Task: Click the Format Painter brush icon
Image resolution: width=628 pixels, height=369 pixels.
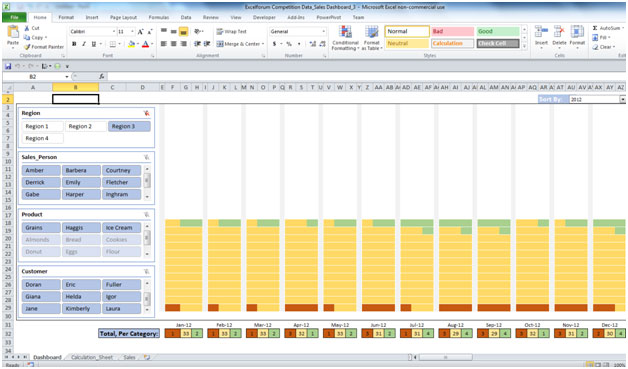Action: tap(27, 47)
